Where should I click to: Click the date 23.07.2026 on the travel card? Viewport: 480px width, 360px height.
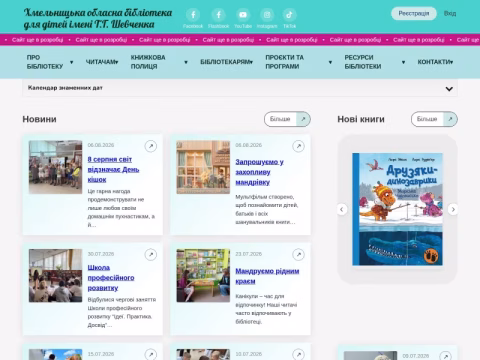coord(249,254)
